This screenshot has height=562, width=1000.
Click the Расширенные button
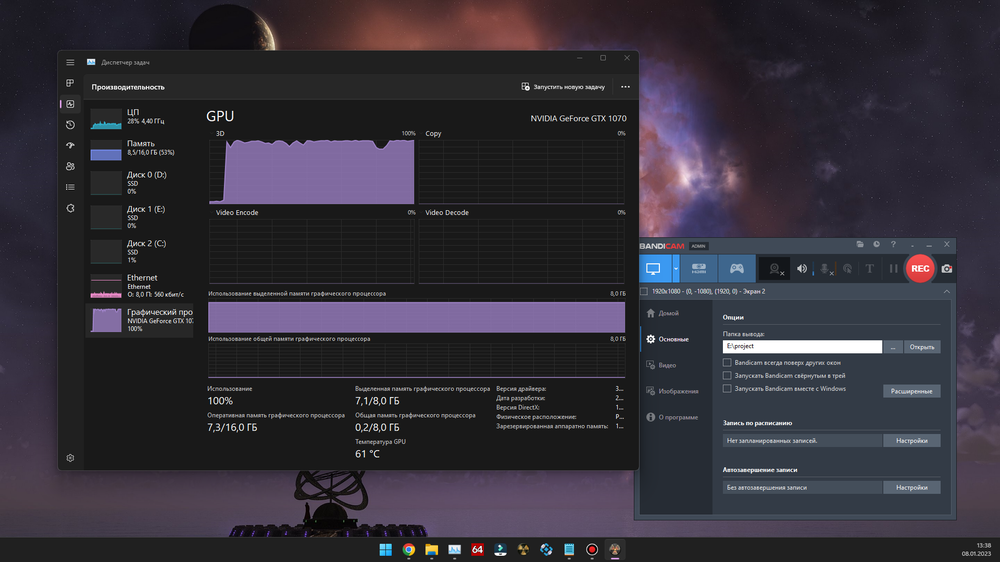pyautogui.click(x=911, y=391)
